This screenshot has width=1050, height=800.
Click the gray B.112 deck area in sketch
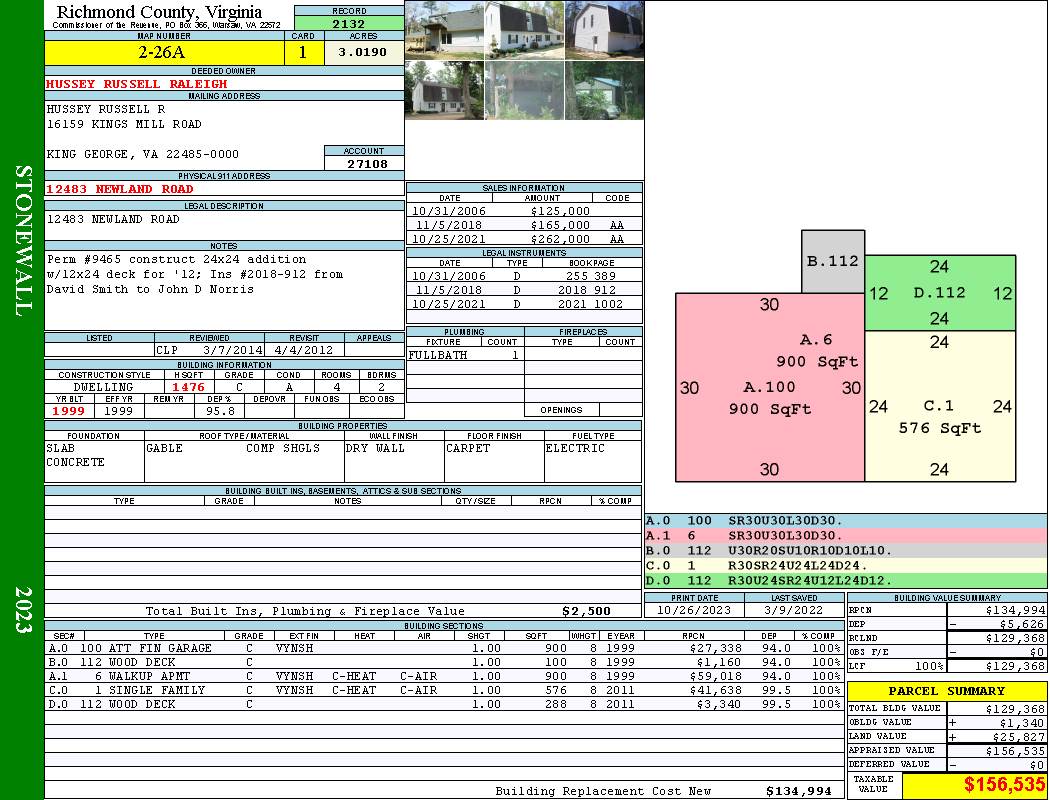click(832, 262)
